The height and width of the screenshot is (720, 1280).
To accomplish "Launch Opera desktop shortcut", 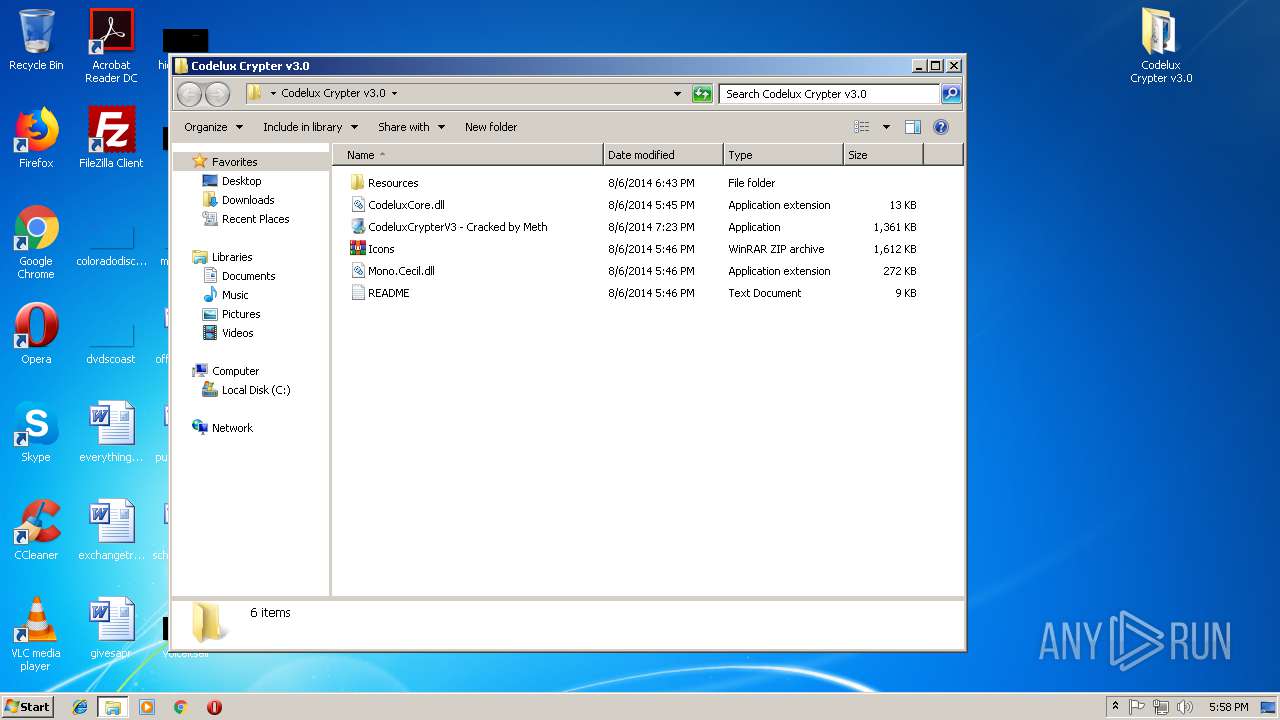I will click(36, 333).
